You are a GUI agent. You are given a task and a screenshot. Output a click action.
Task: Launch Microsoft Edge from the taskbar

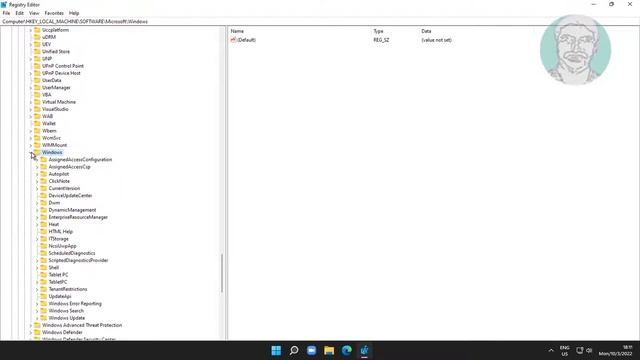(347, 350)
